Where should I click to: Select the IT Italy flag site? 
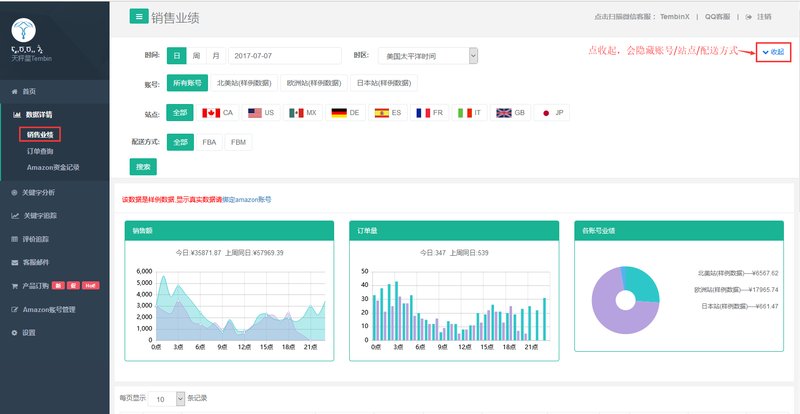point(469,113)
